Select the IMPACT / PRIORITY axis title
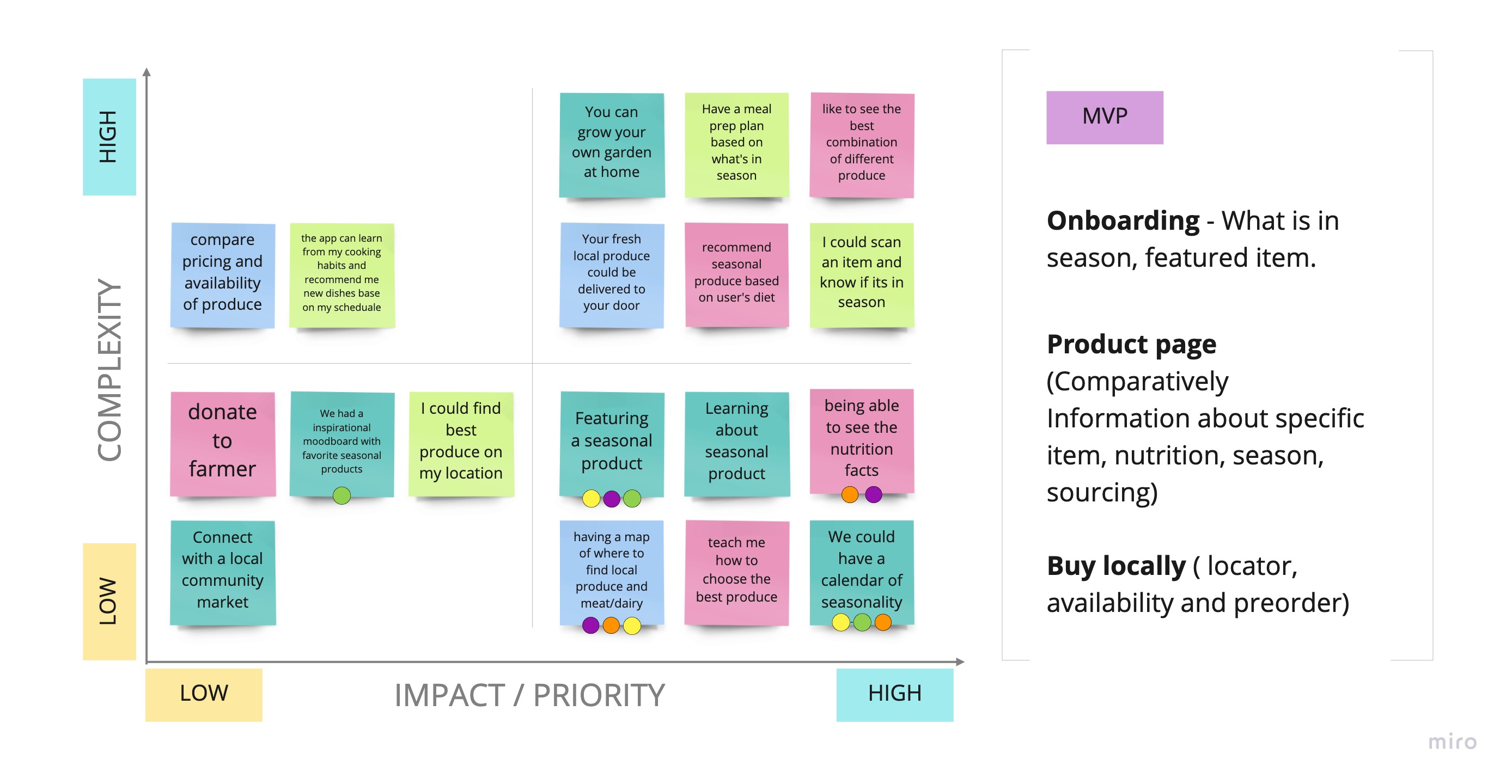This screenshot has width=1512, height=784. point(529,695)
